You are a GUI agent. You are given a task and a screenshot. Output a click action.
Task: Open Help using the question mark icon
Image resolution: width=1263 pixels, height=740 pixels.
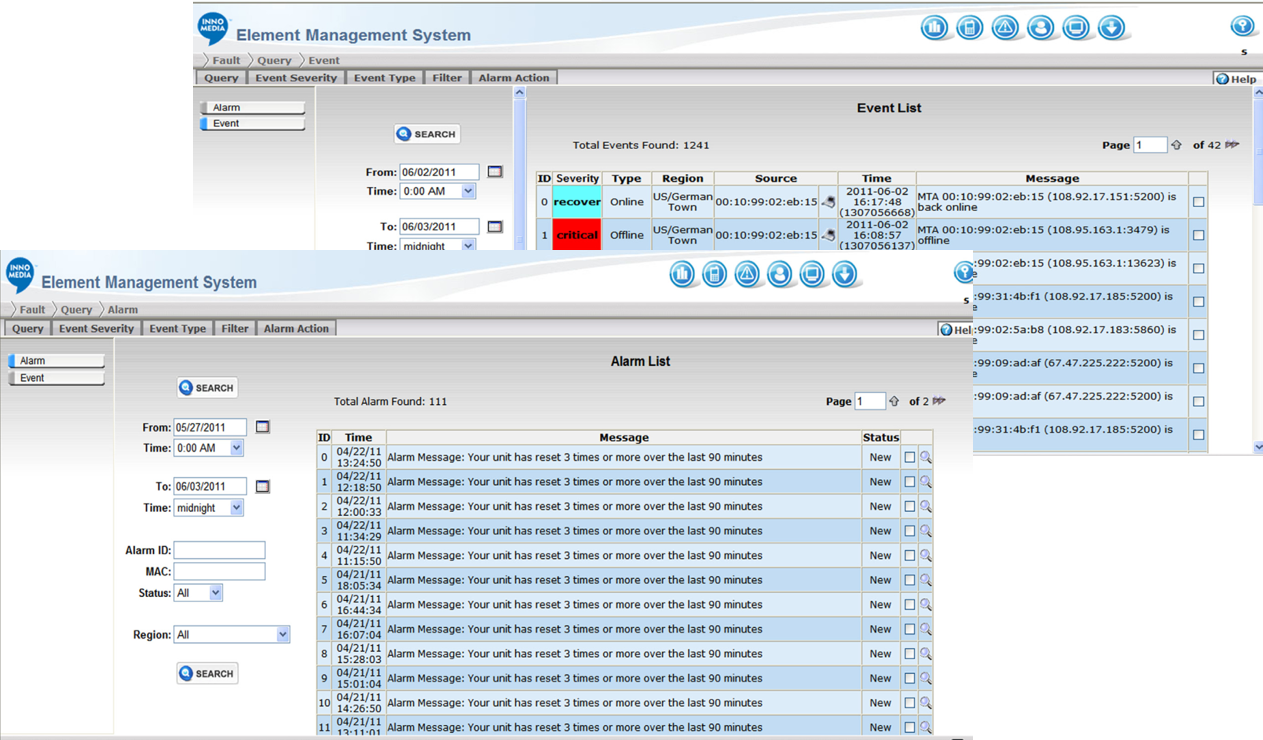pos(945,329)
